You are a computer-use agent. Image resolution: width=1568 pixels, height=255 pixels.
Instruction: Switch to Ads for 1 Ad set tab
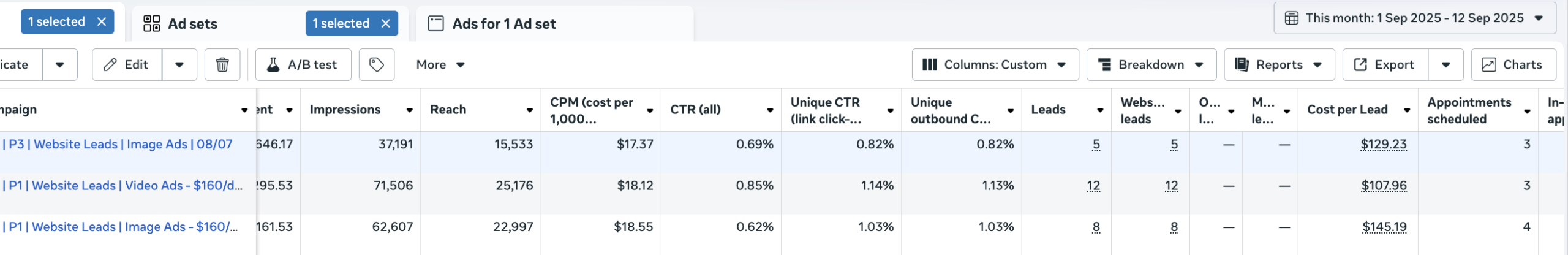(503, 24)
